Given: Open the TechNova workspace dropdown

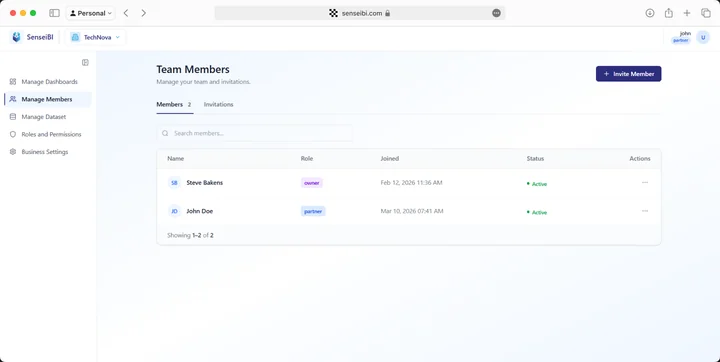Looking at the screenshot, I should point(96,37).
